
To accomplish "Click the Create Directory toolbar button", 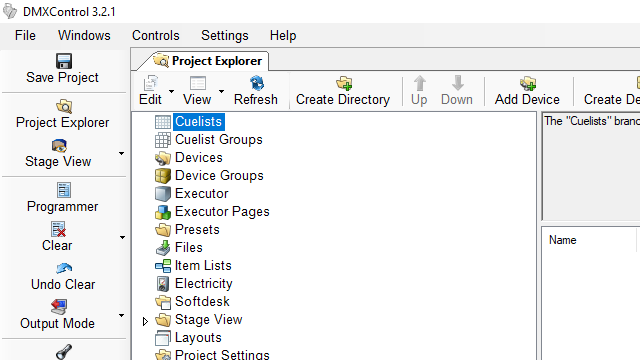I will click(x=343, y=90).
